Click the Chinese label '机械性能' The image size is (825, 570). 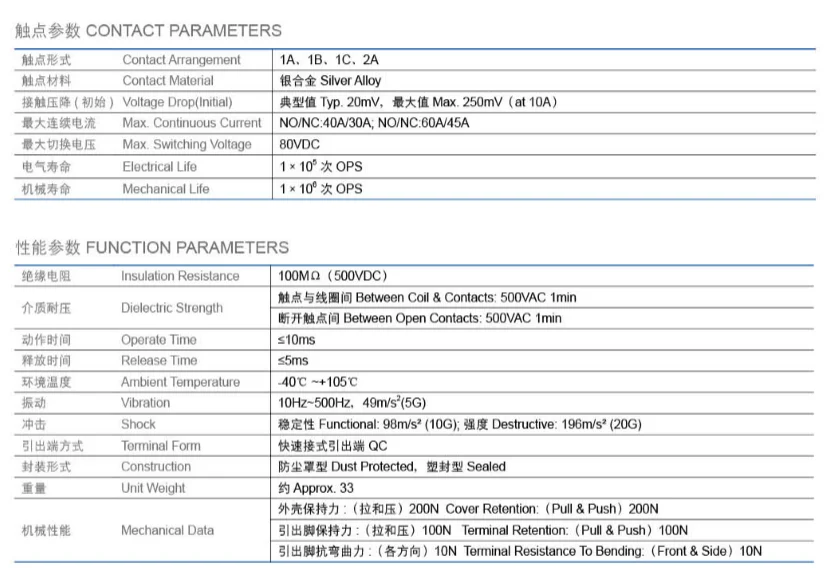[46, 531]
